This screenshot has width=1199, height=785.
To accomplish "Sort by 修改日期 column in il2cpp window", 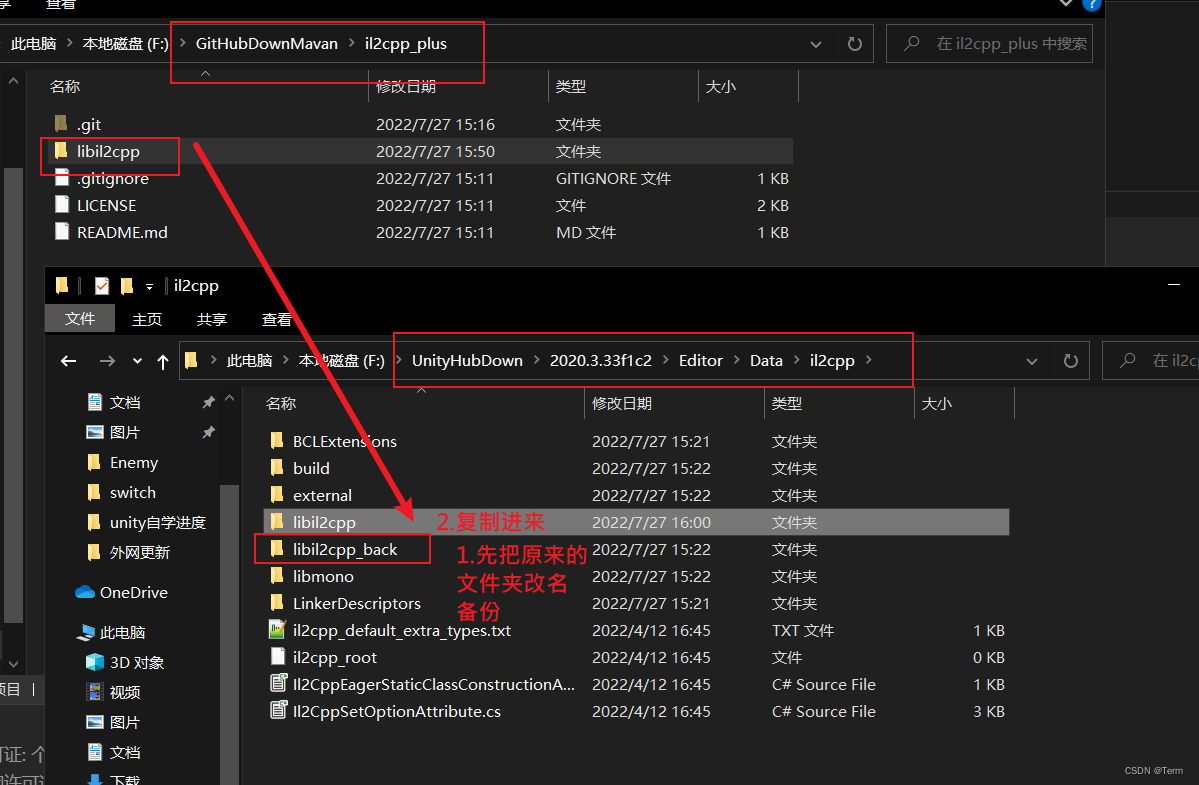I will point(622,404).
